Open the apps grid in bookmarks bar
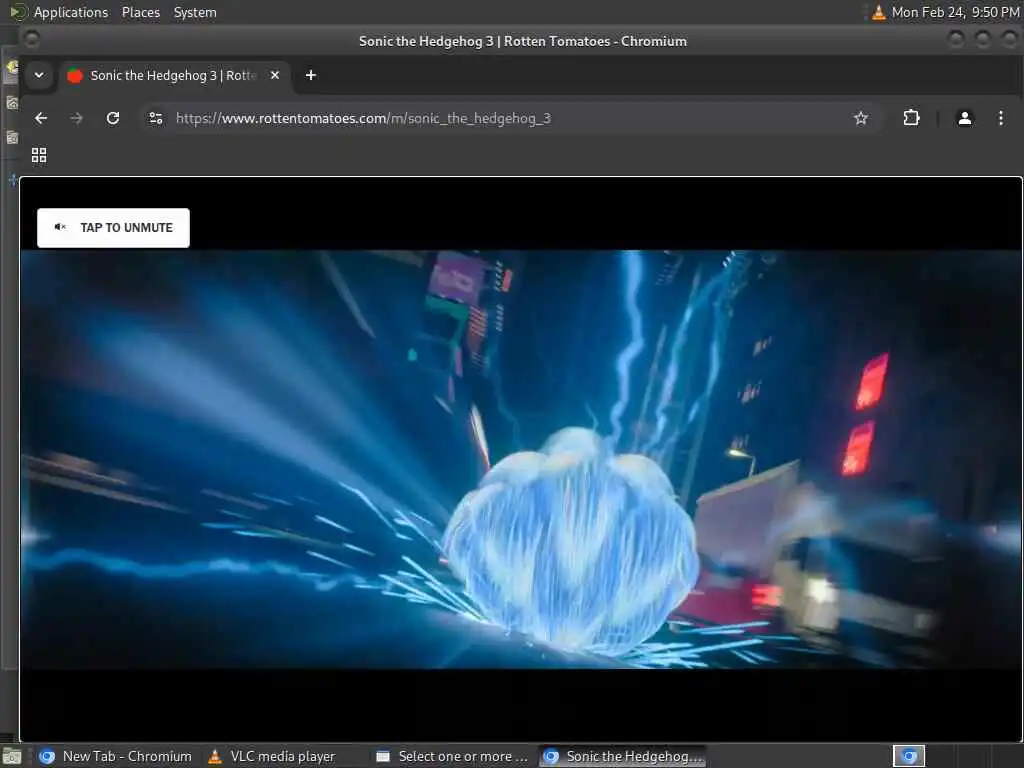 tap(39, 155)
